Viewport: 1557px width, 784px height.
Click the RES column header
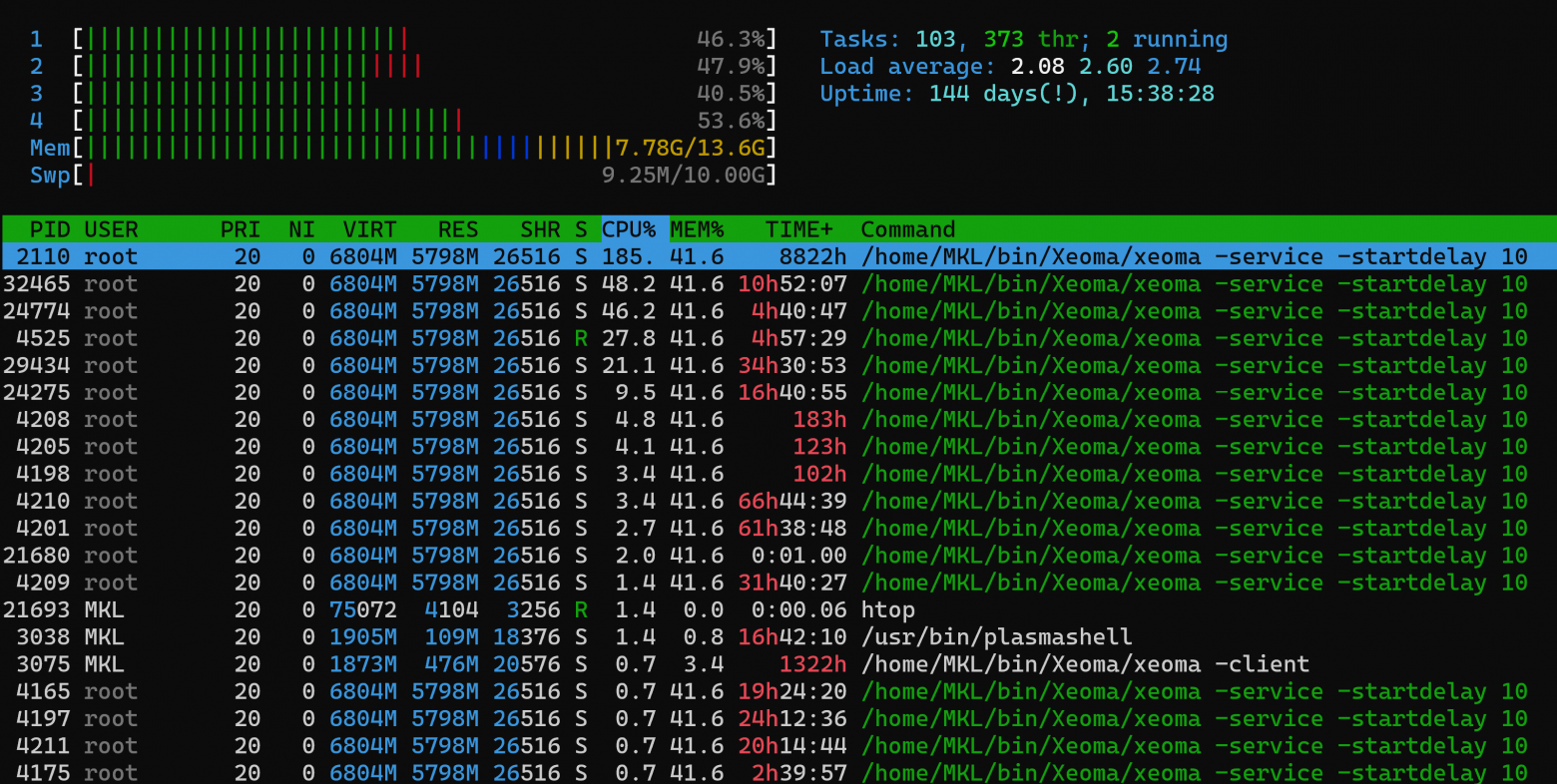[x=457, y=229]
